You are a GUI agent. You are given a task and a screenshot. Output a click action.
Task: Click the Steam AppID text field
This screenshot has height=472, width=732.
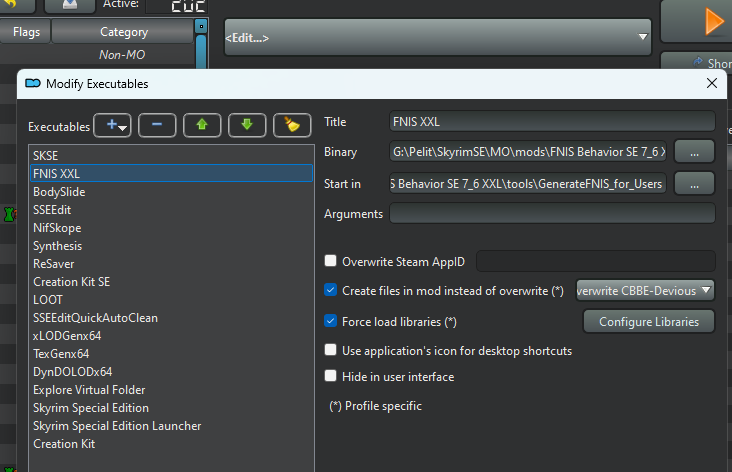coord(595,261)
